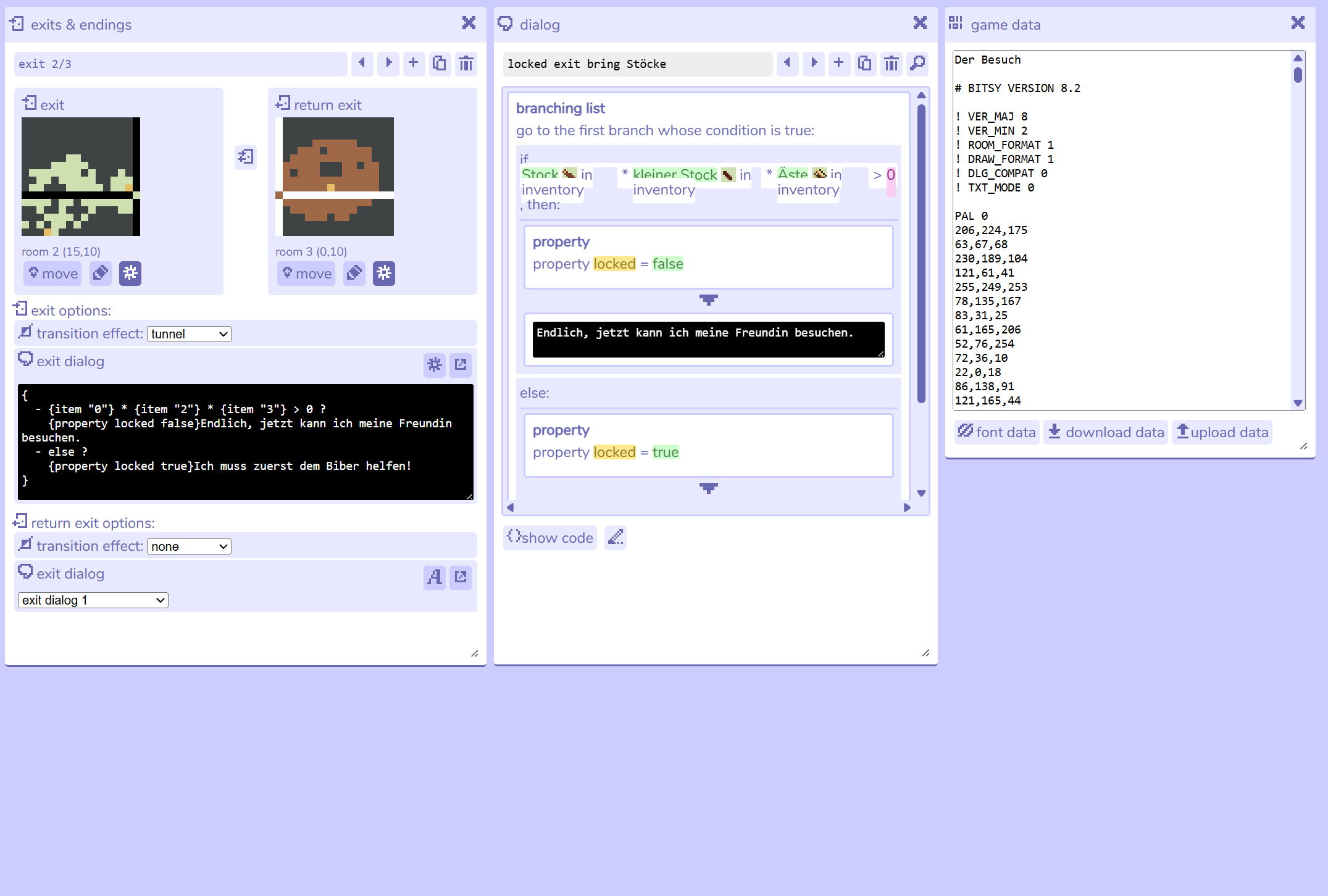Go to previous dialog

click(x=787, y=64)
